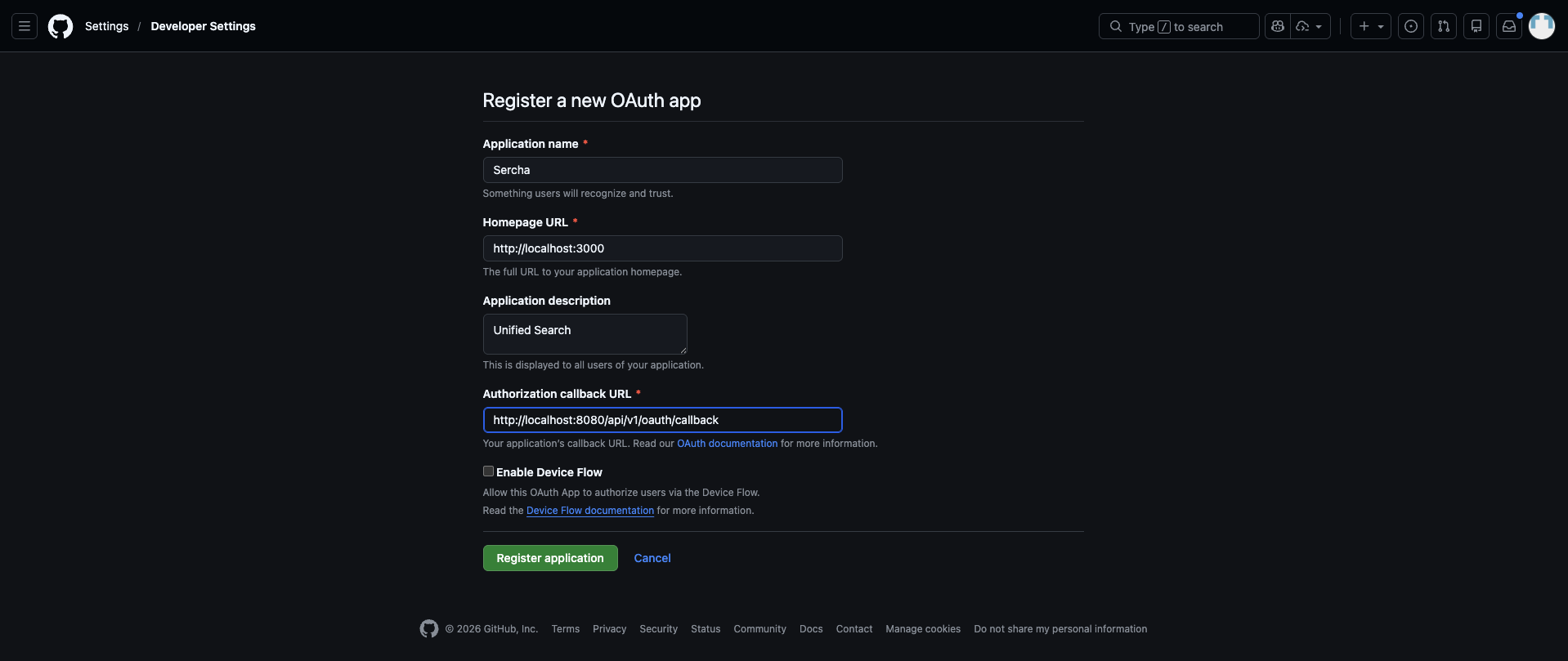Go to Settings breadcrumb

point(107,26)
